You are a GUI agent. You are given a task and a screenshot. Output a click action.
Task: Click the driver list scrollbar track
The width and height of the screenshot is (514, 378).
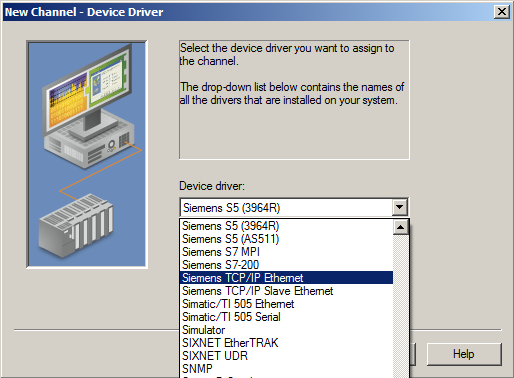coord(400,306)
